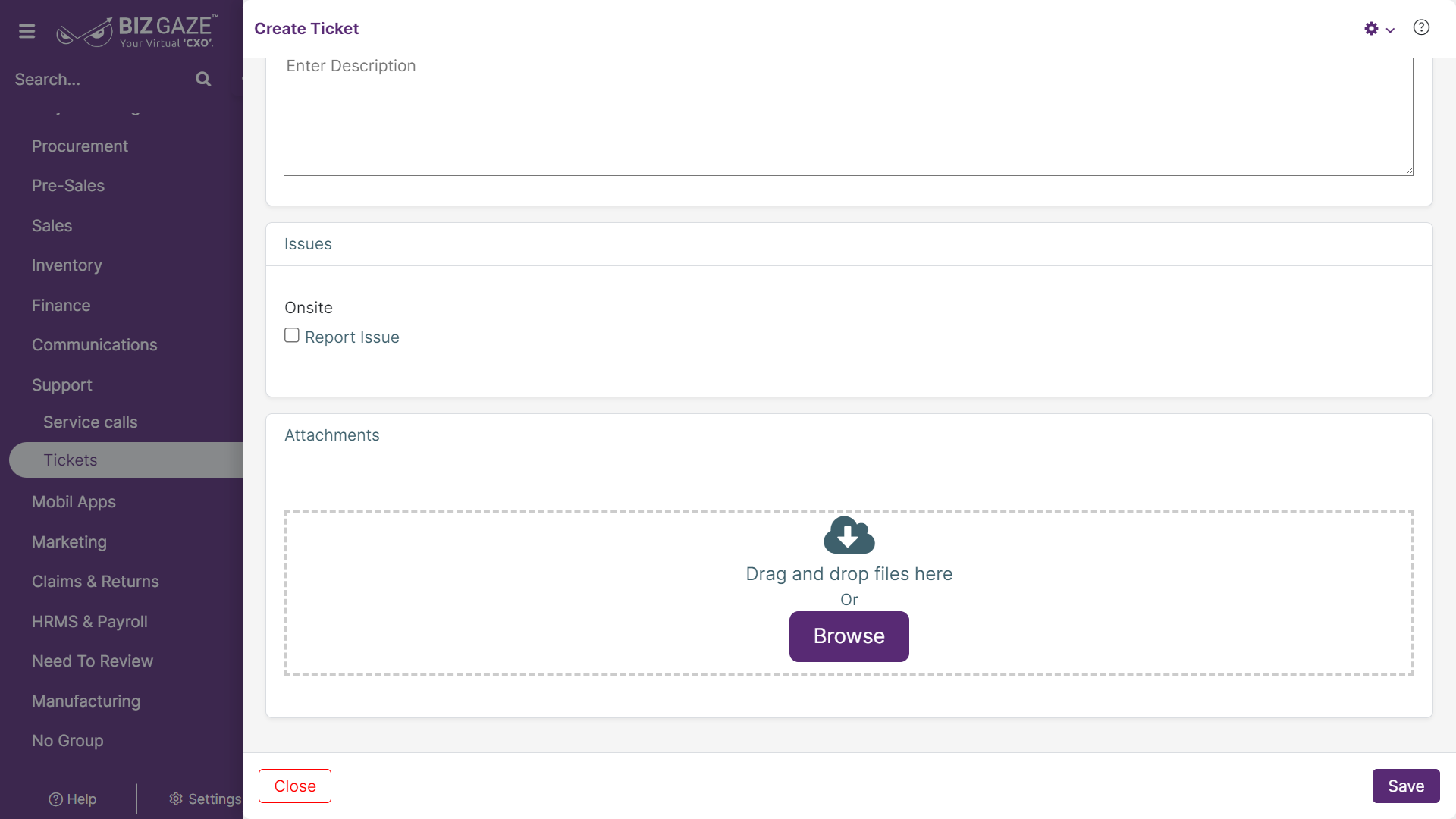
Task: Toggle the hamburger menu icon
Action: (27, 31)
